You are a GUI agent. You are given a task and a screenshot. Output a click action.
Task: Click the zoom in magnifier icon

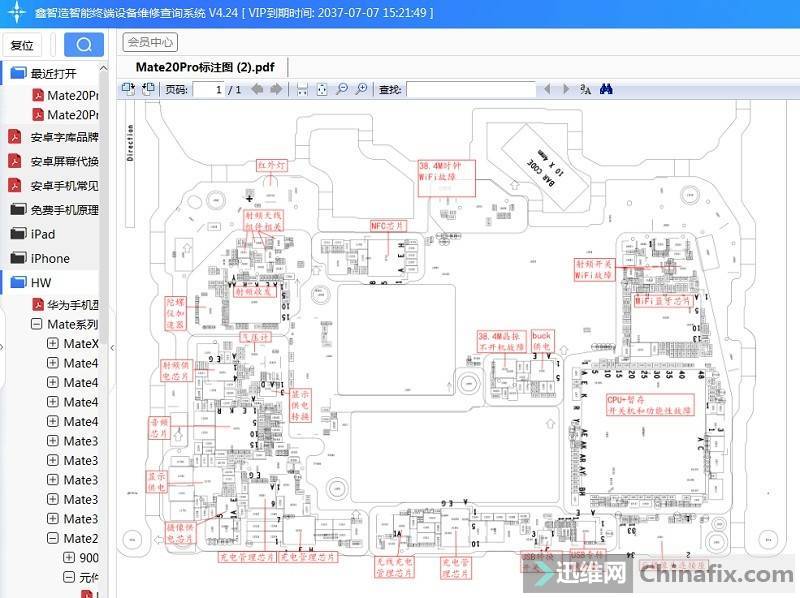pos(361,90)
